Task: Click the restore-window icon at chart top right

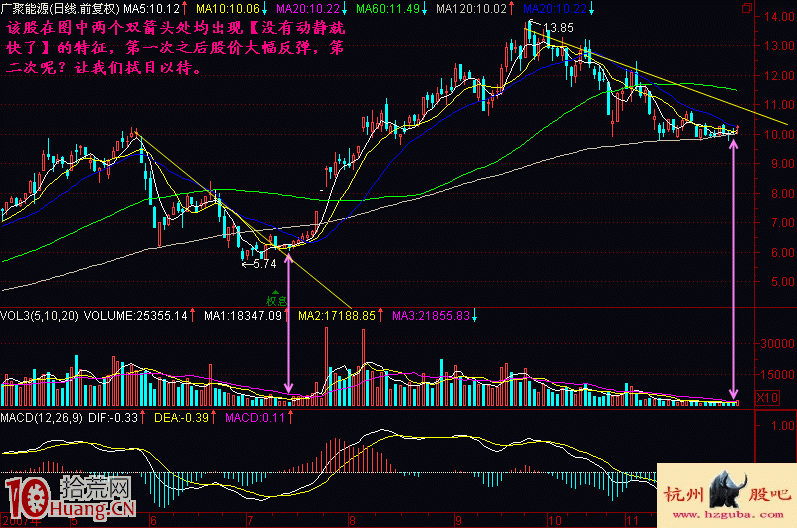Action: pos(747,8)
